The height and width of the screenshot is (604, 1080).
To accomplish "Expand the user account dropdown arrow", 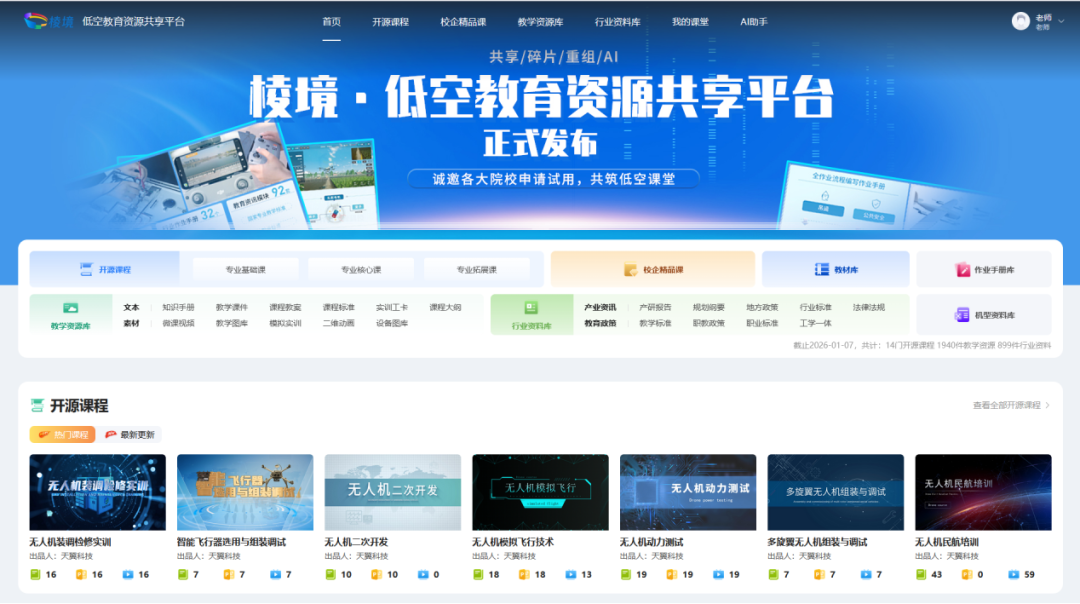I will (1061, 22).
